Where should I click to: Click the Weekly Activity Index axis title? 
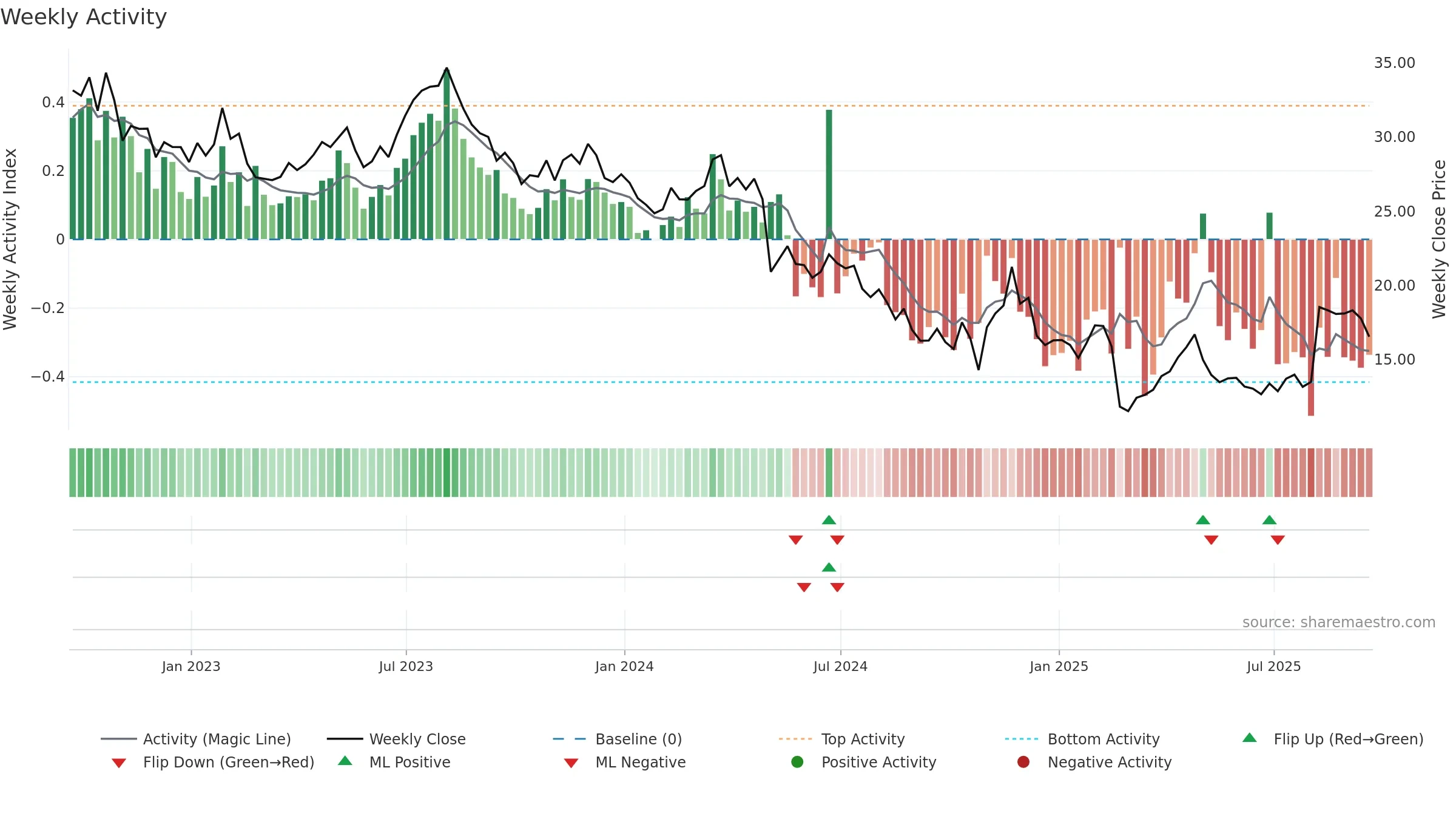(10, 239)
